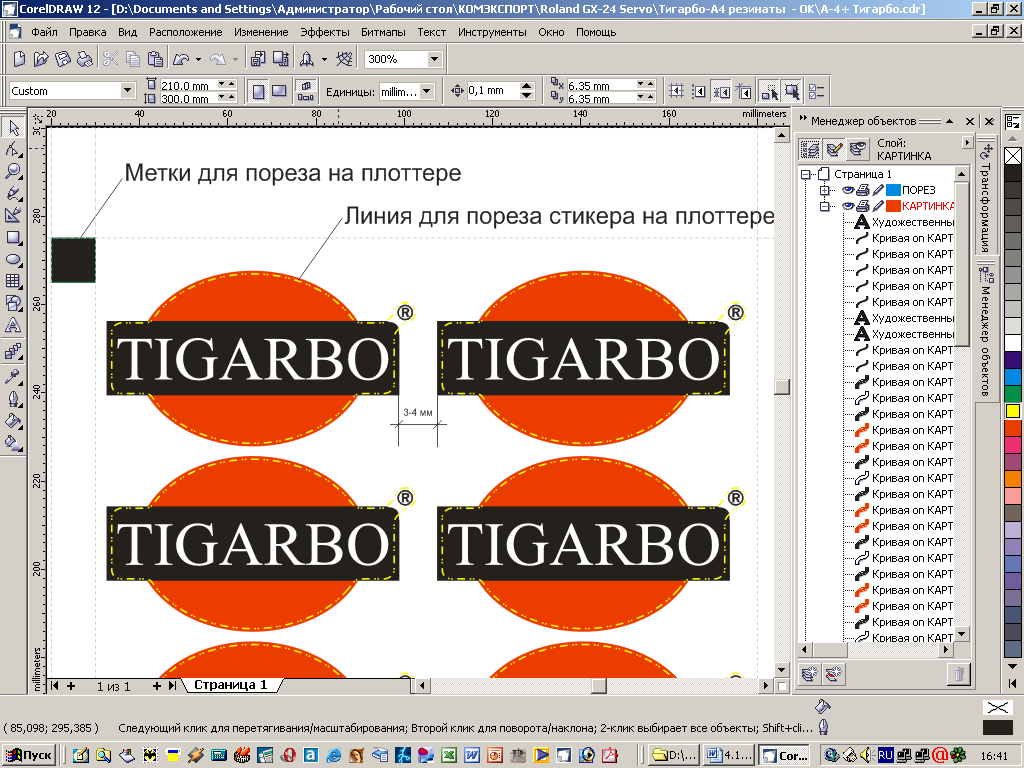The width and height of the screenshot is (1024, 768).
Task: Print the document via toolbar
Action: pyautogui.click(x=85, y=59)
